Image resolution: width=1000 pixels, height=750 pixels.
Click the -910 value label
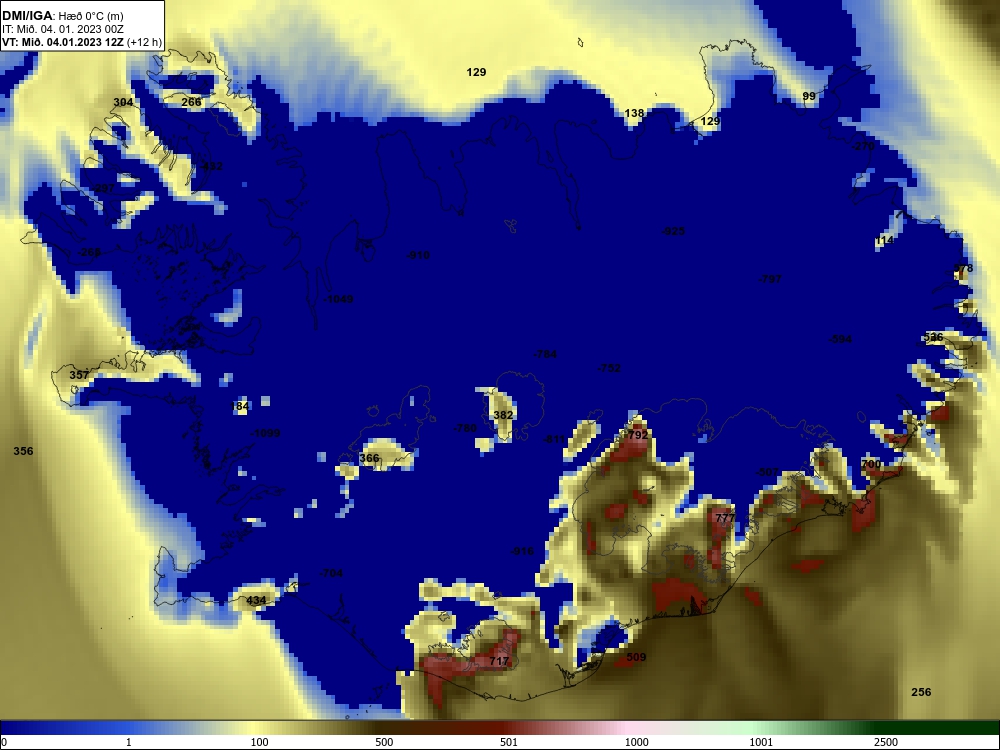point(418,255)
